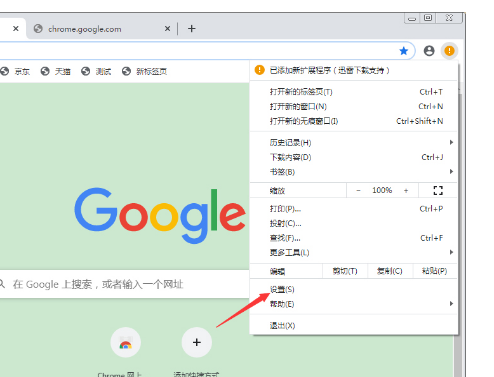This screenshot has height=377, width=494.
Task: Click the Google logo
Action: [160, 215]
